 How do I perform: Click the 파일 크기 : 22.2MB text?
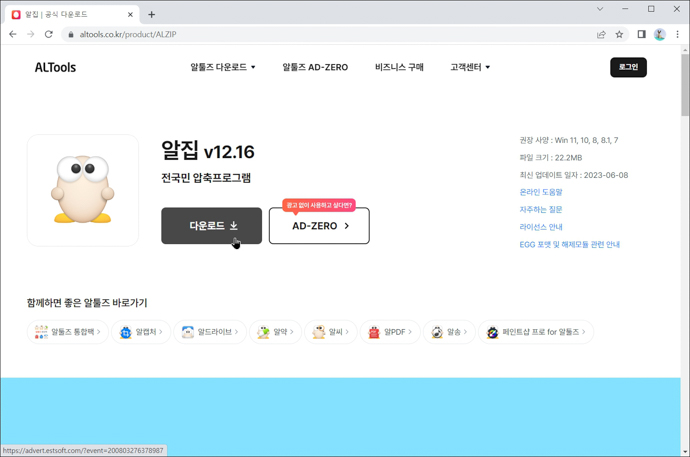tap(551, 157)
